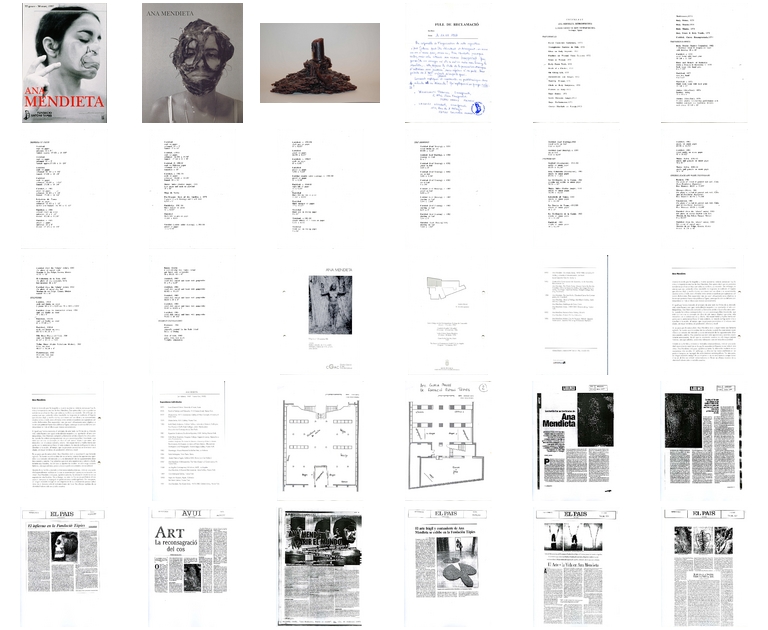Open El País clipping El arte frágil y contundente
Viewport: 768px width, 630px height.
pyautogui.click(x=448, y=567)
